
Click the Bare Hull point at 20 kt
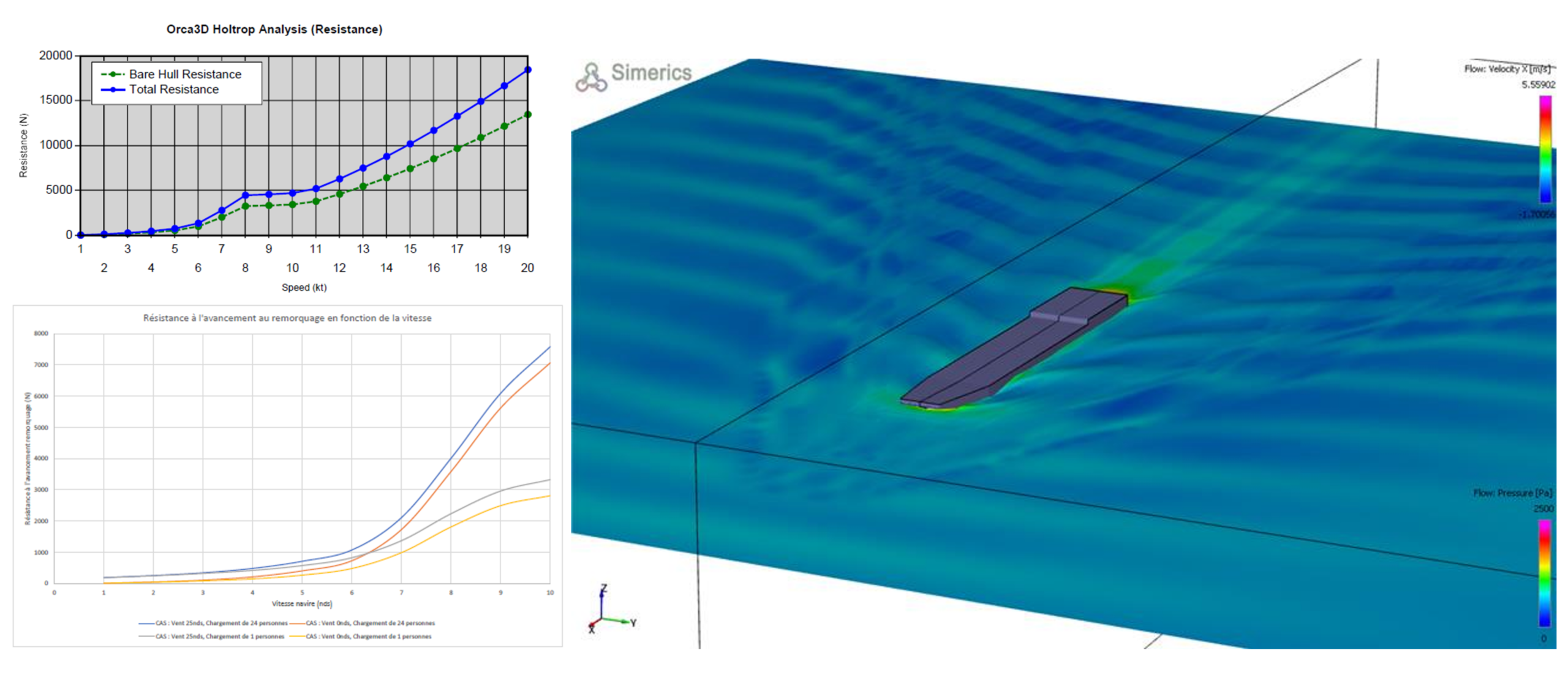coord(527,115)
